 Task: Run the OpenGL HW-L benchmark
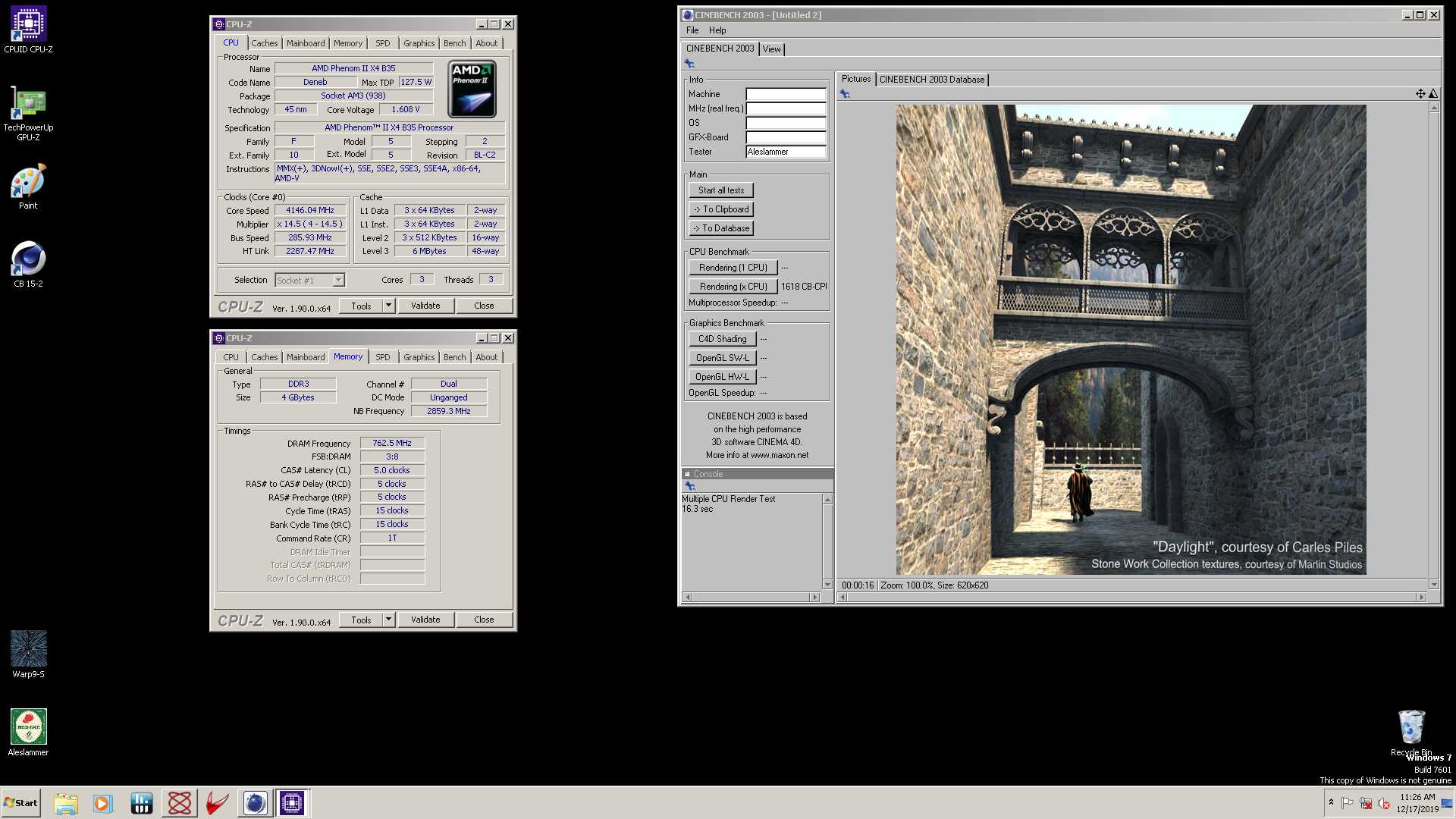point(722,377)
